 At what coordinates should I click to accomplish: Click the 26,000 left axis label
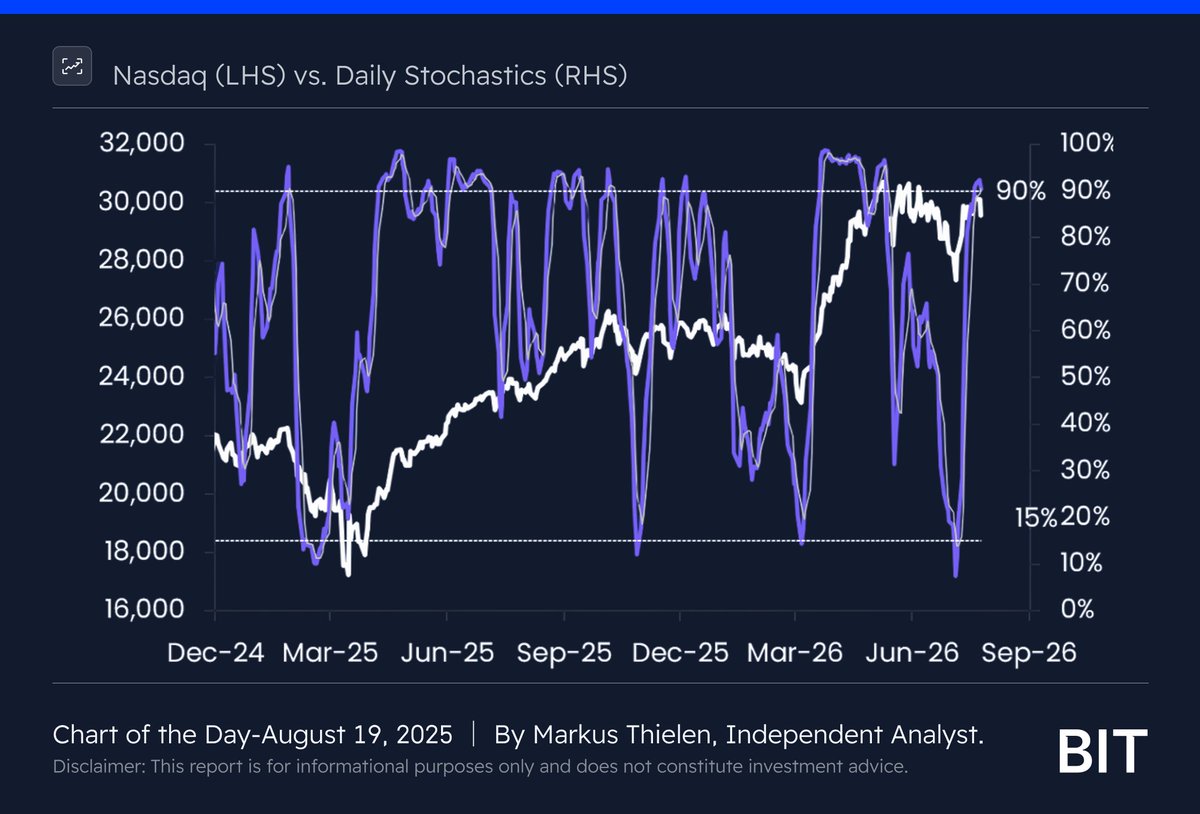[141, 318]
